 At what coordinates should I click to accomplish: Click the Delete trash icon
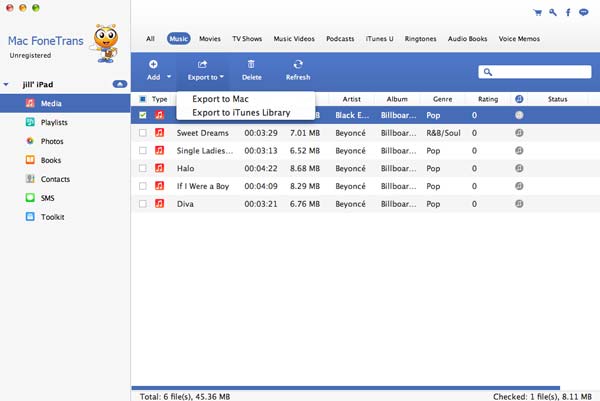pos(251,64)
